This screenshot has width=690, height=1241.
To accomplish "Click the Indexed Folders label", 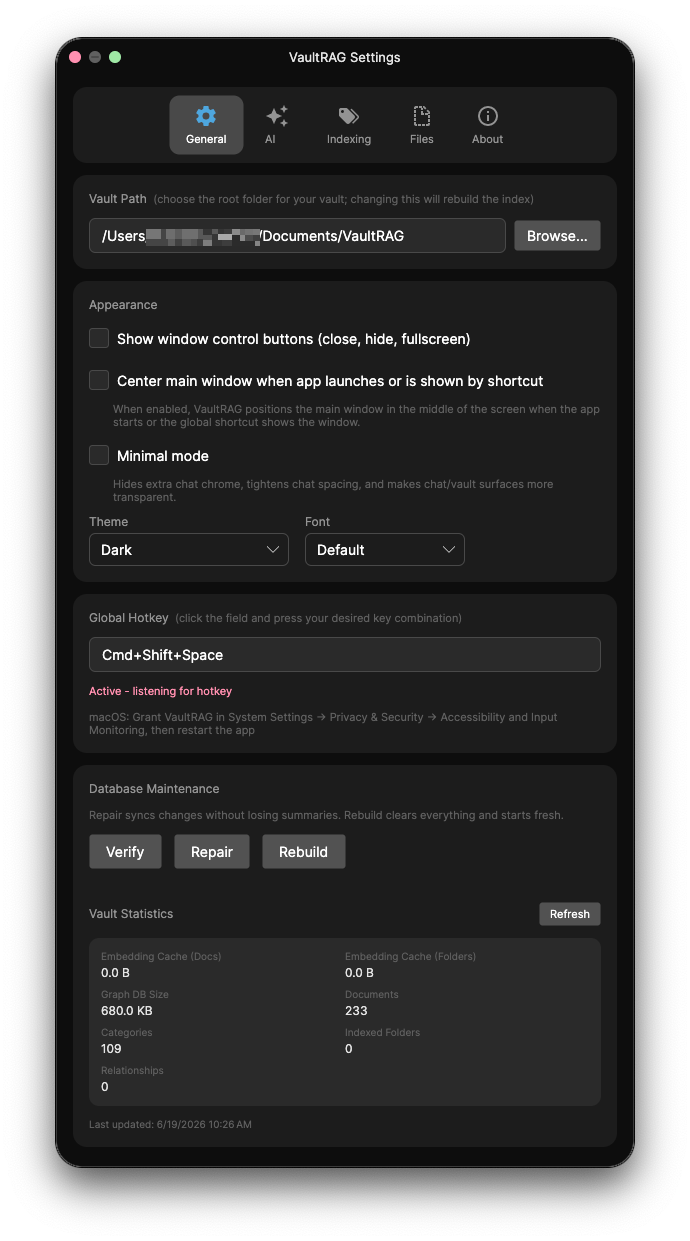I will 383,1033.
